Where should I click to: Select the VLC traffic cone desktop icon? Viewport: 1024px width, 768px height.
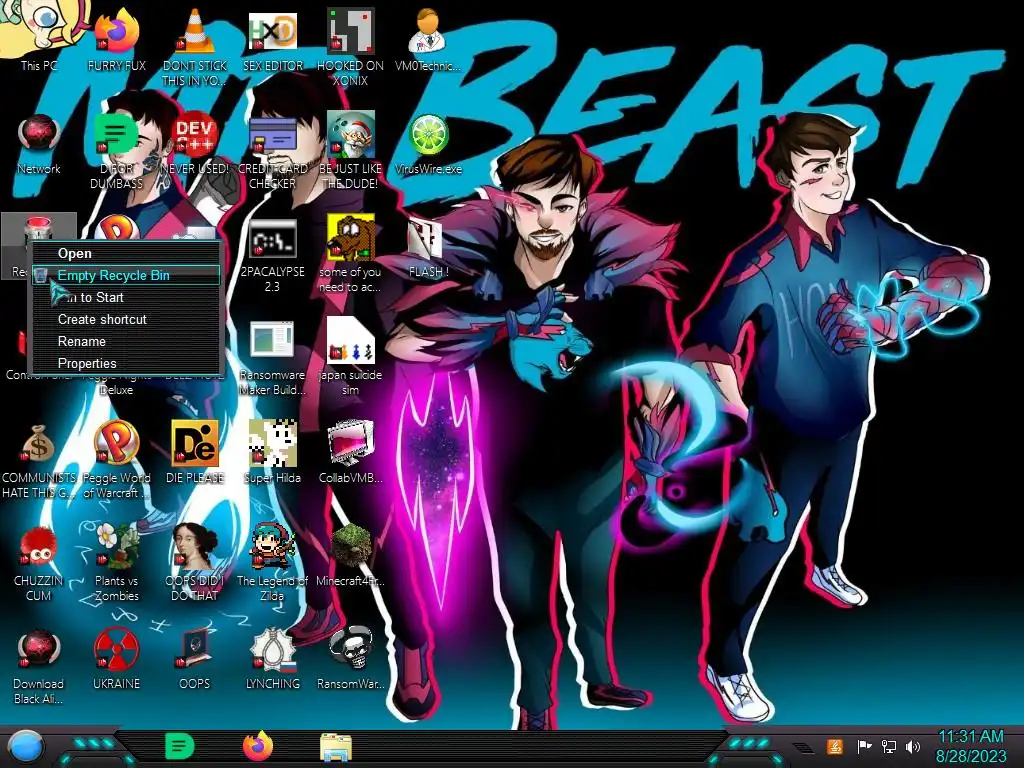click(195, 46)
